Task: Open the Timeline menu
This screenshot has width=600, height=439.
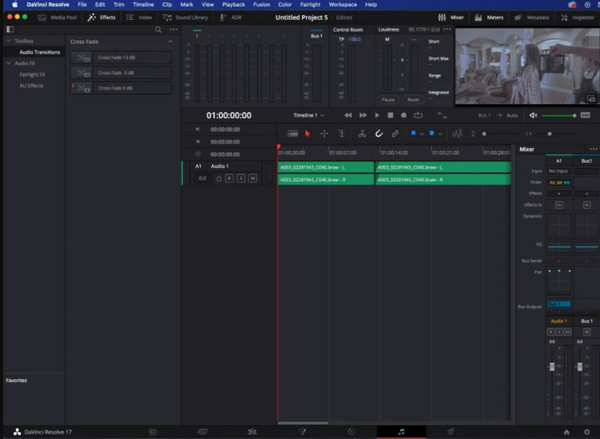Action: (x=143, y=5)
